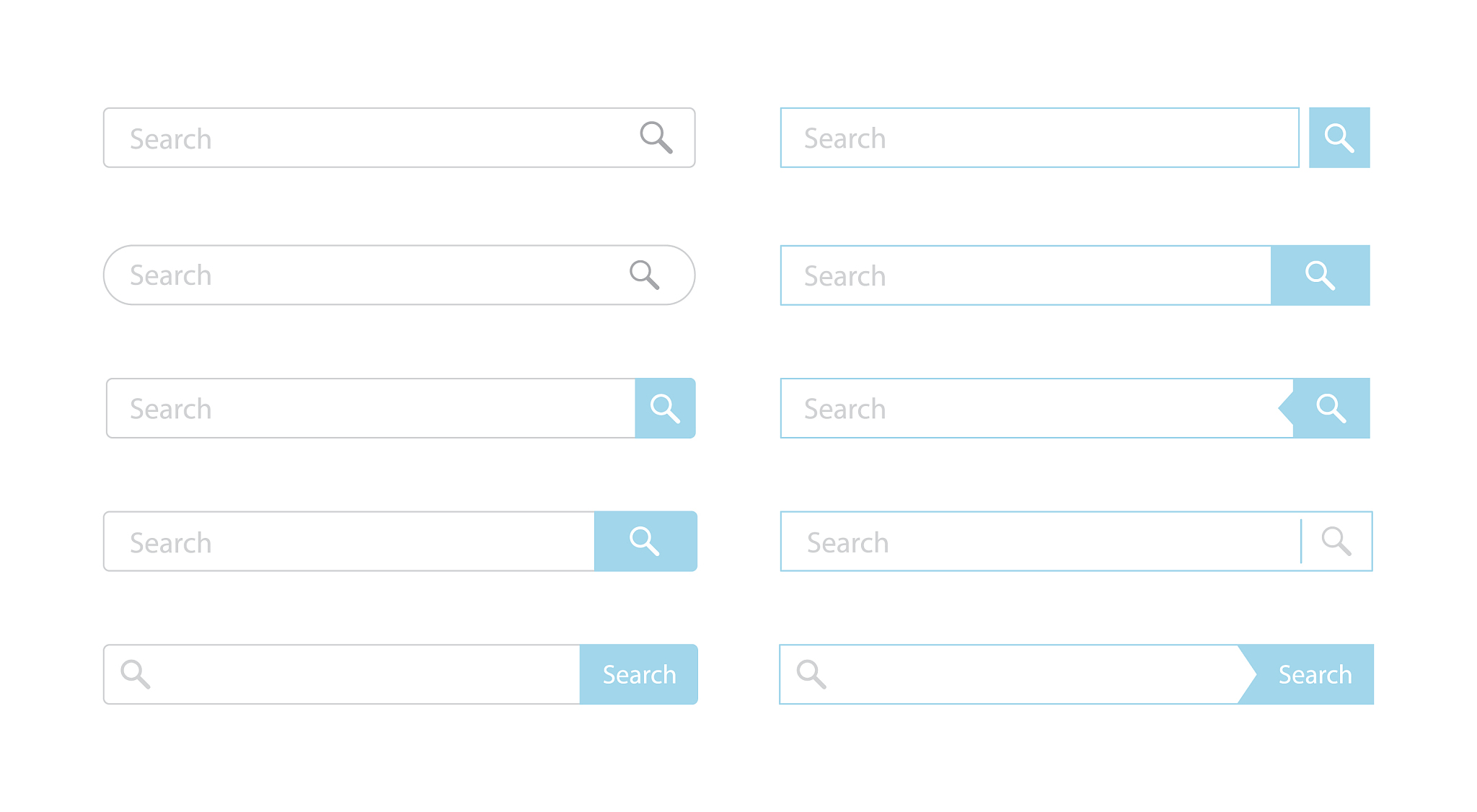The width and height of the screenshot is (1477, 812).
Task: Focus the pill-shaped Search input field
Action: pos(361,275)
